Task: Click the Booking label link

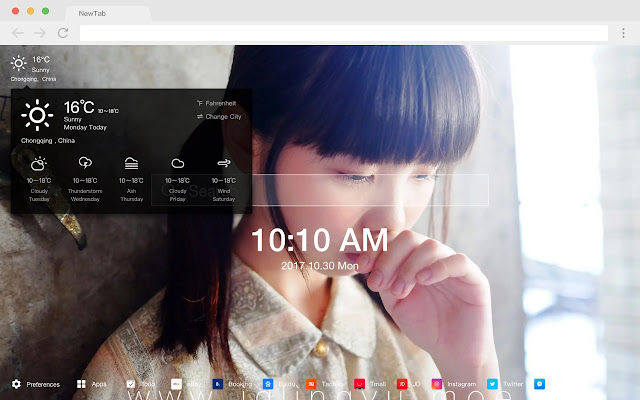Action: [x=240, y=384]
